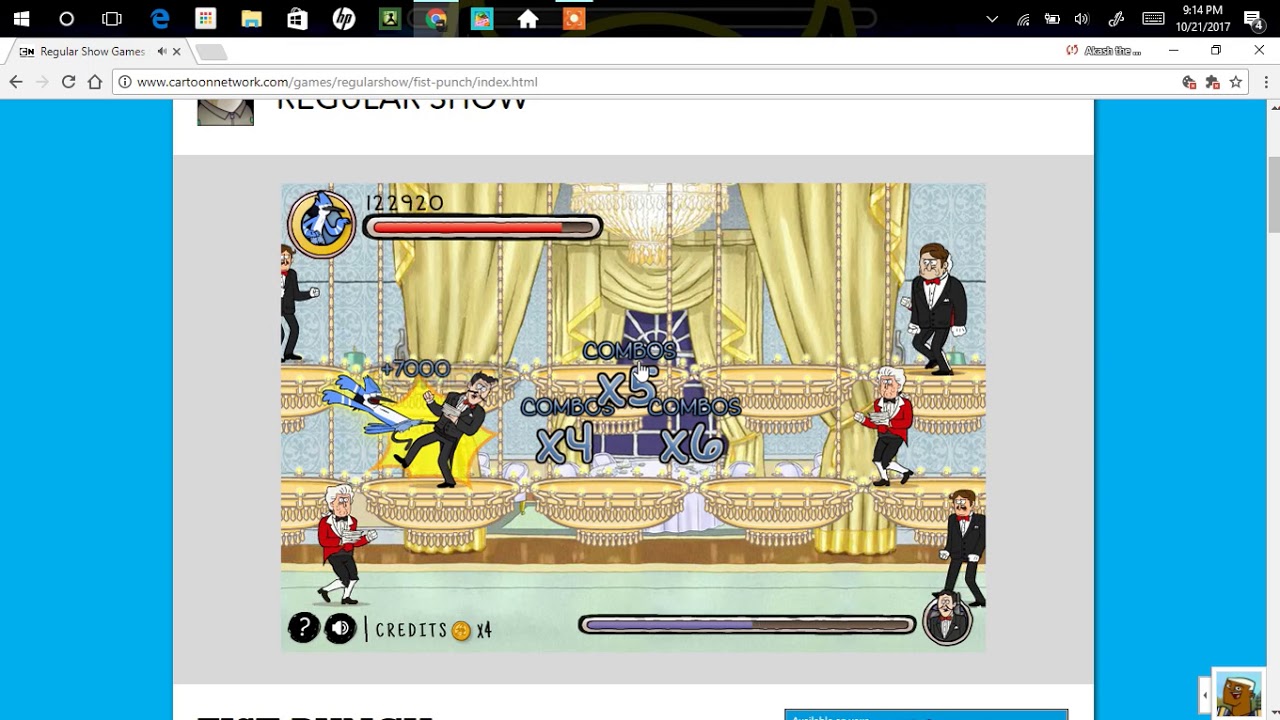Reload the current page
This screenshot has height=720, width=1280.
coord(68,82)
